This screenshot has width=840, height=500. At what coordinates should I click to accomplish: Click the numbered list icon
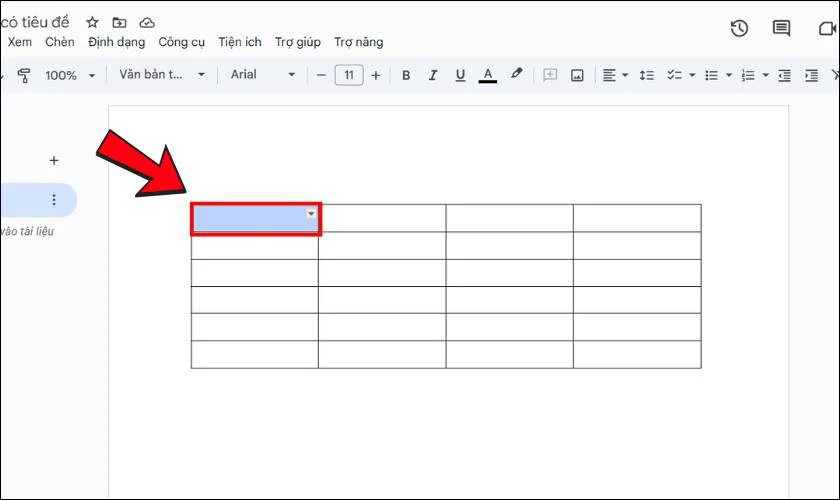(748, 75)
